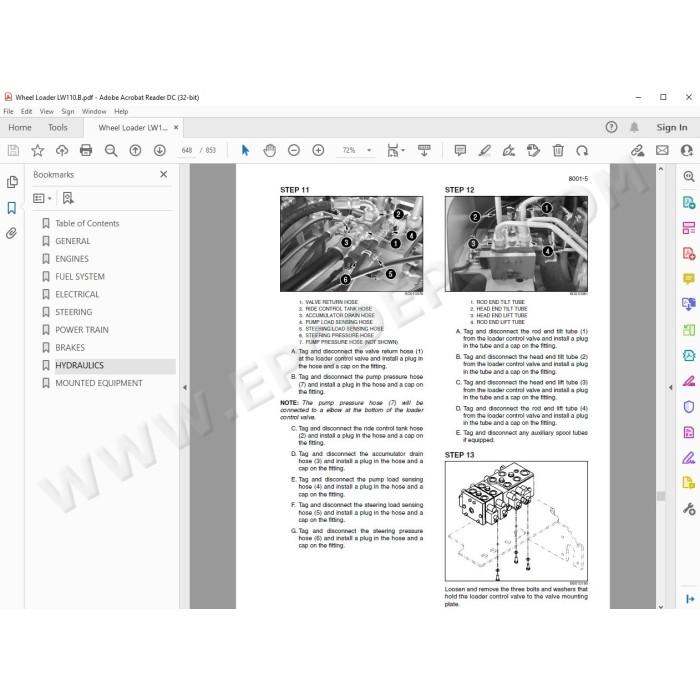Image resolution: width=700 pixels, height=700 pixels.
Task: Toggle the bookmarks panel icon
Action: click(x=12, y=208)
